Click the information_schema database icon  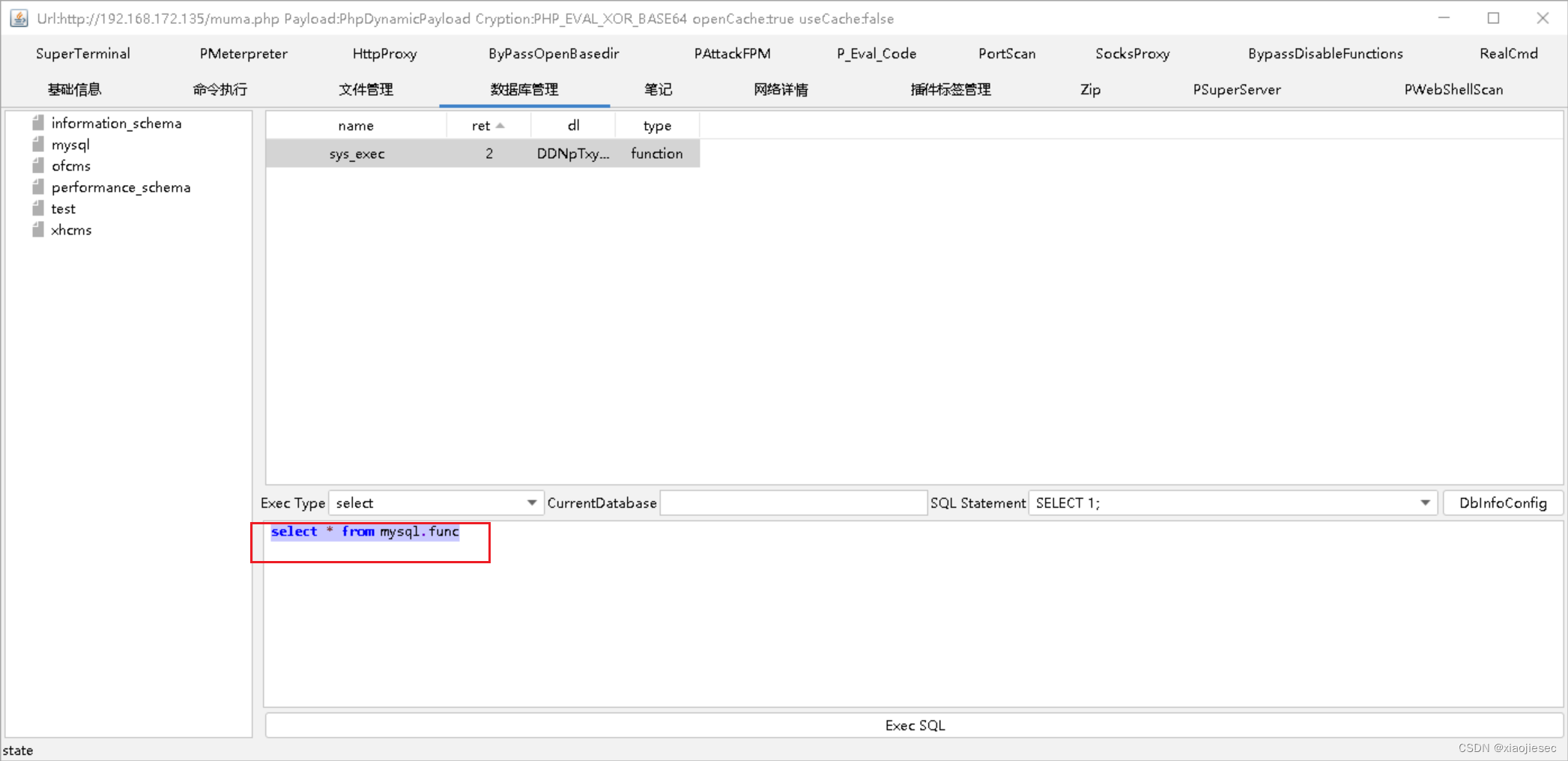(37, 123)
